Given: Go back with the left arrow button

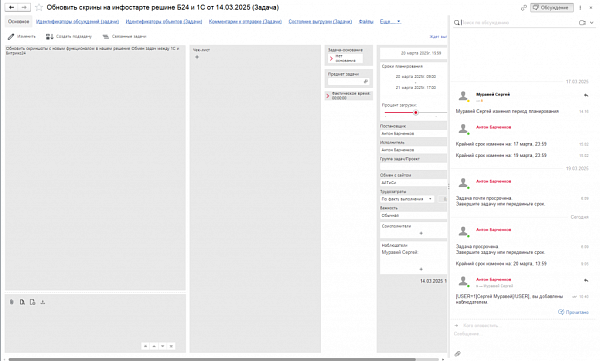Looking at the screenshot, I should pos(11,7).
